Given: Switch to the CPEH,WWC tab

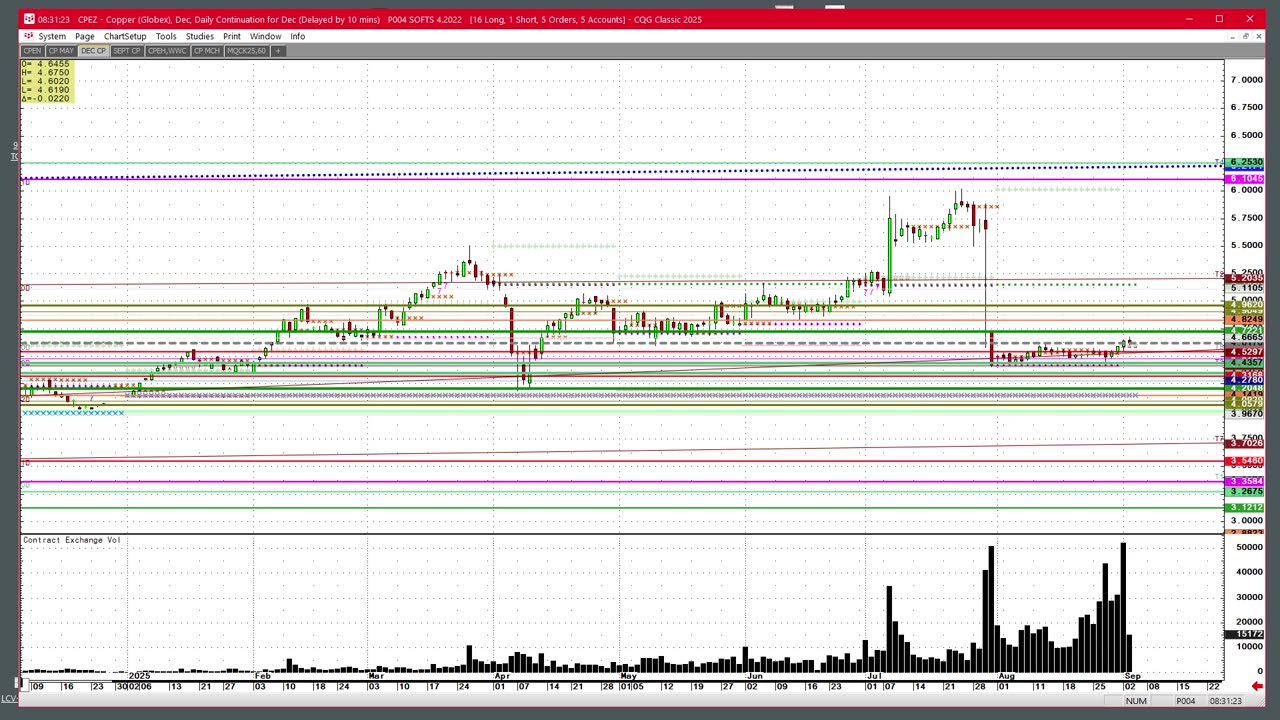Looking at the screenshot, I should pyautogui.click(x=167, y=50).
